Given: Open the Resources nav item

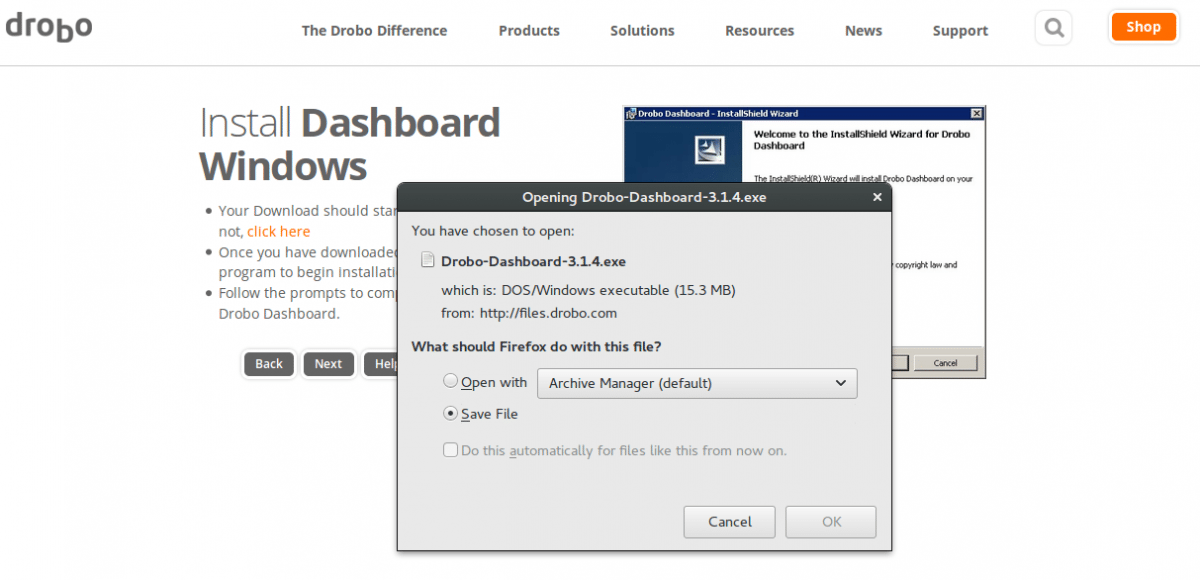Looking at the screenshot, I should [759, 31].
